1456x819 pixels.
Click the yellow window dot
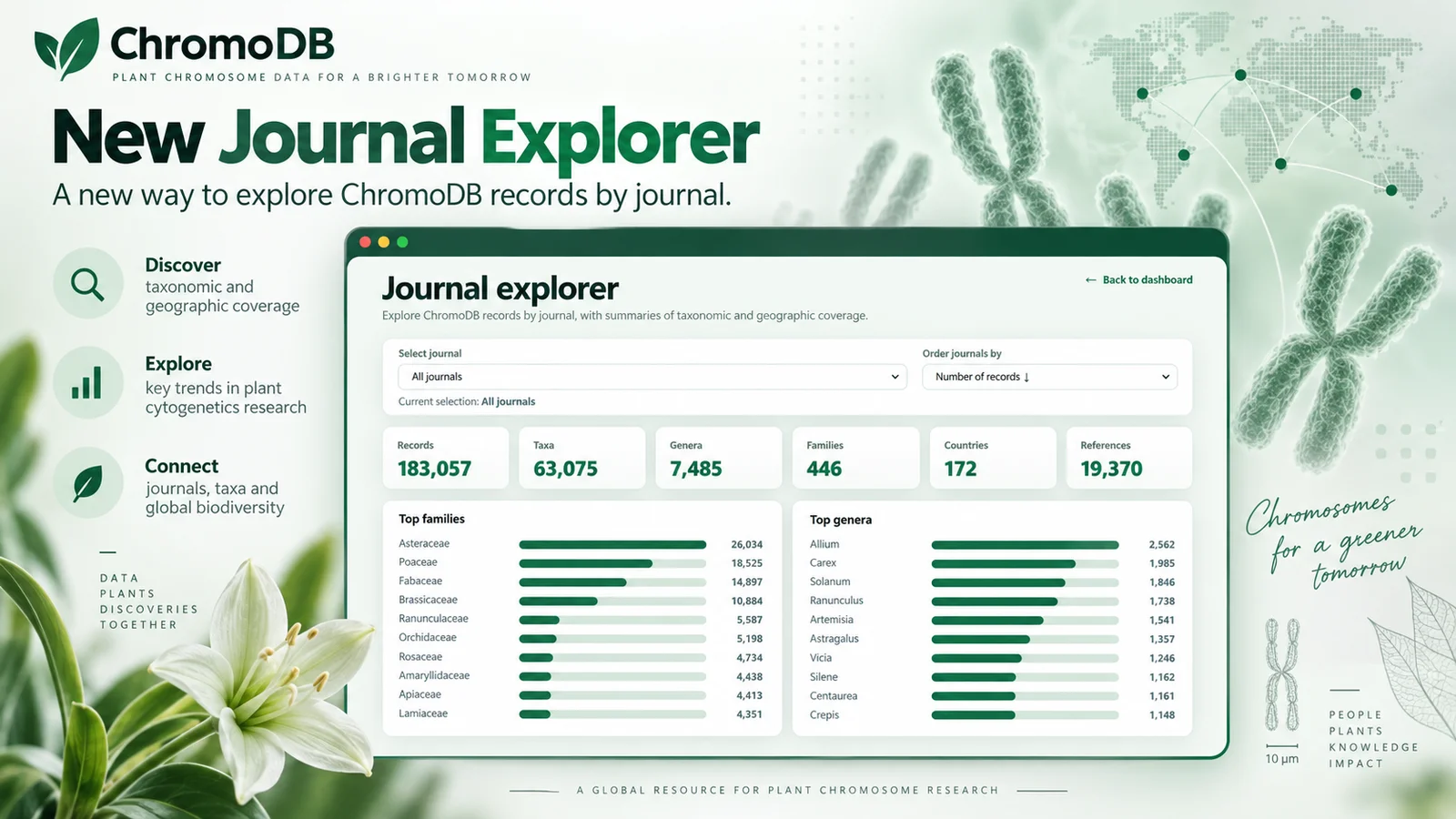383,242
